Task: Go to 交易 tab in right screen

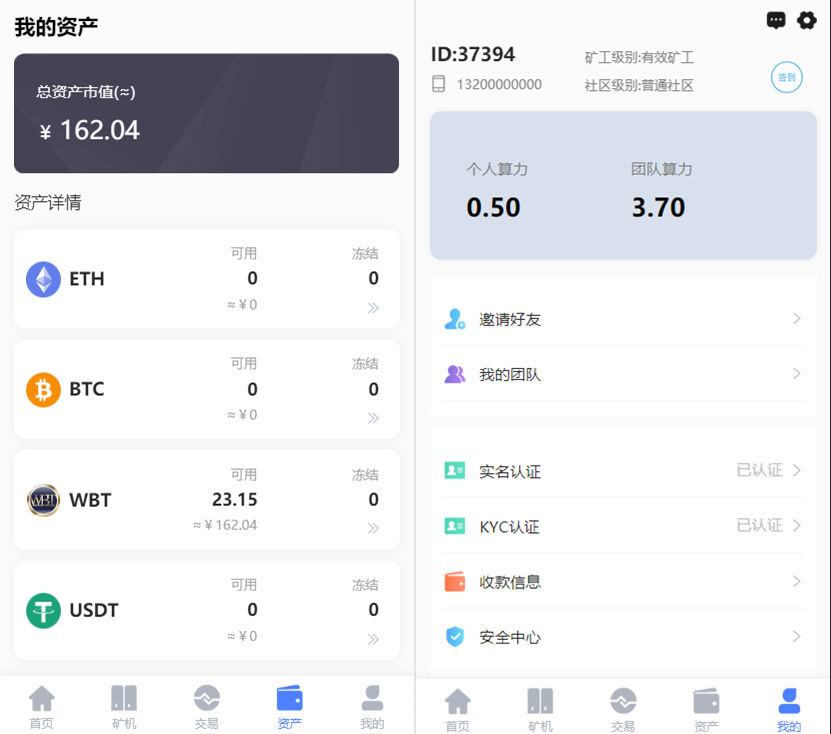Action: pos(623,710)
